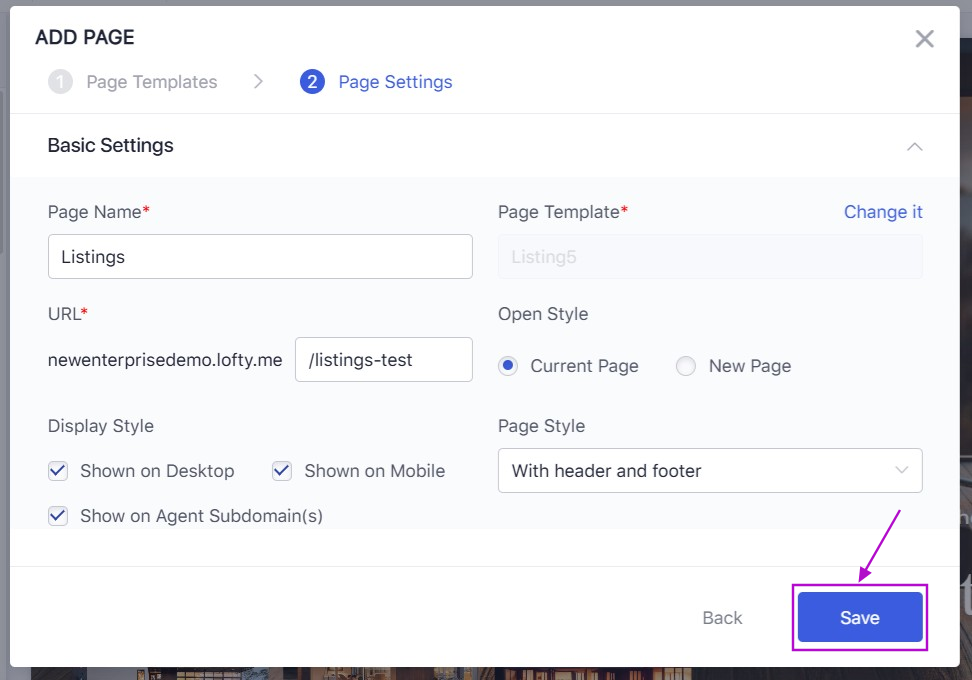Click the step 2 number circle
Image resolution: width=972 pixels, height=680 pixels.
312,82
